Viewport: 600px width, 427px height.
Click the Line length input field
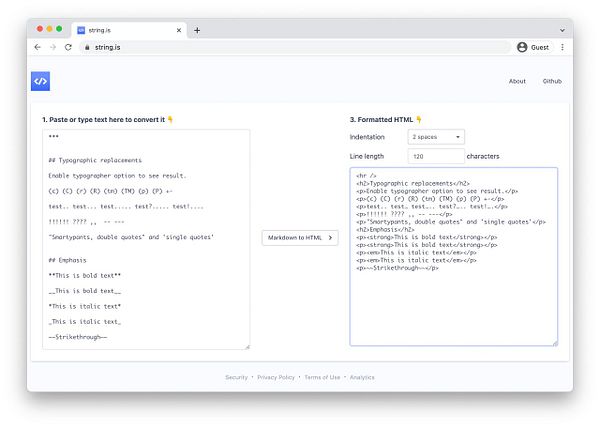[x=436, y=156]
